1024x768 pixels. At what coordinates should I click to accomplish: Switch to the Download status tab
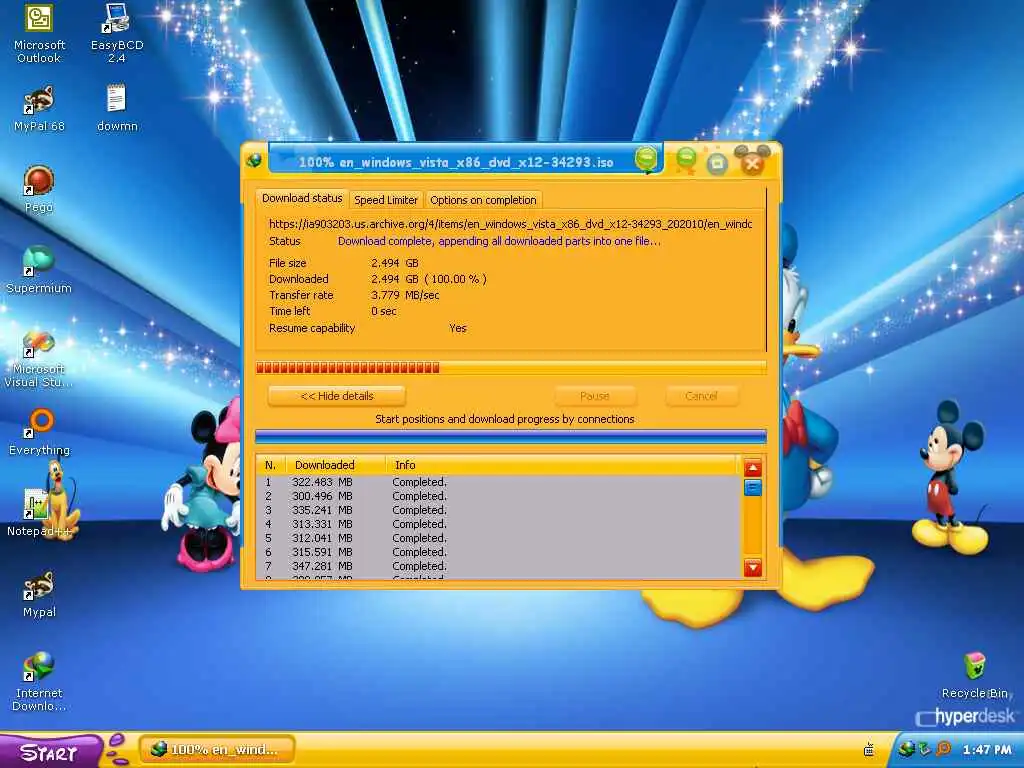(x=302, y=198)
